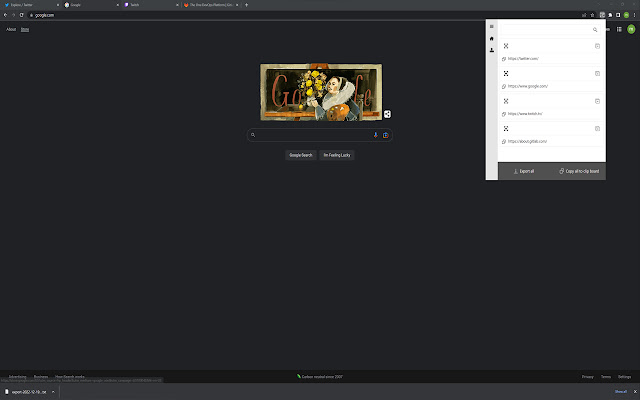Select the https://twitter.com/ URL text
640x400 pixels.
(523, 59)
